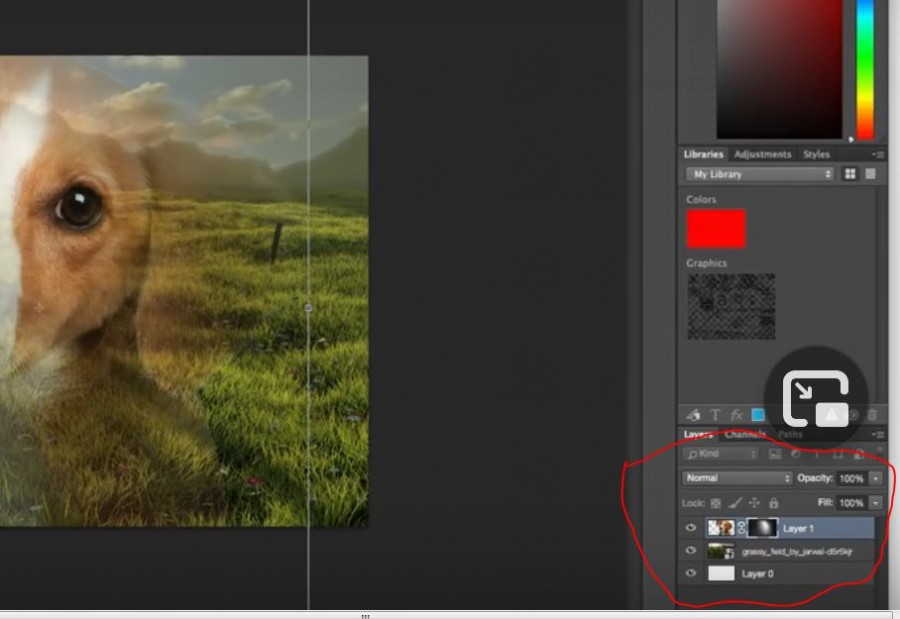This screenshot has height=619, width=900.
Task: Hide Layer 0 with the eye icon
Action: [x=690, y=574]
